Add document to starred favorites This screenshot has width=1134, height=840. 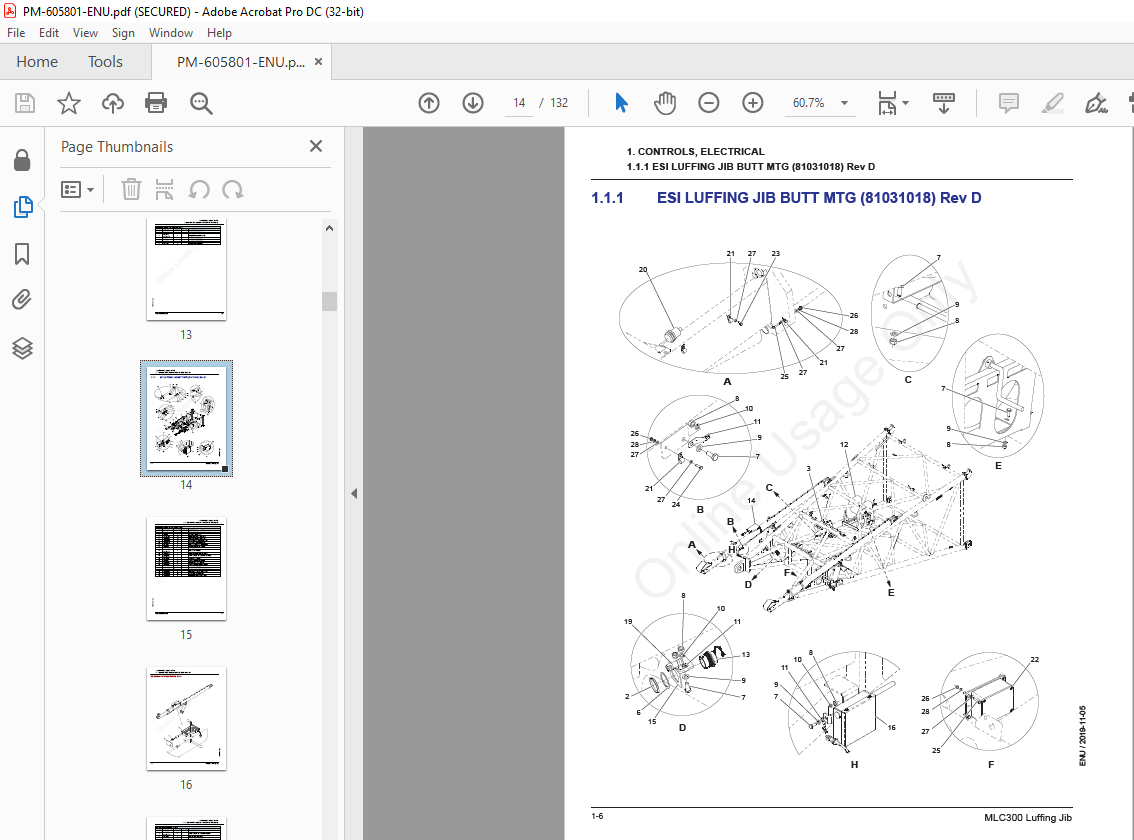(x=69, y=103)
